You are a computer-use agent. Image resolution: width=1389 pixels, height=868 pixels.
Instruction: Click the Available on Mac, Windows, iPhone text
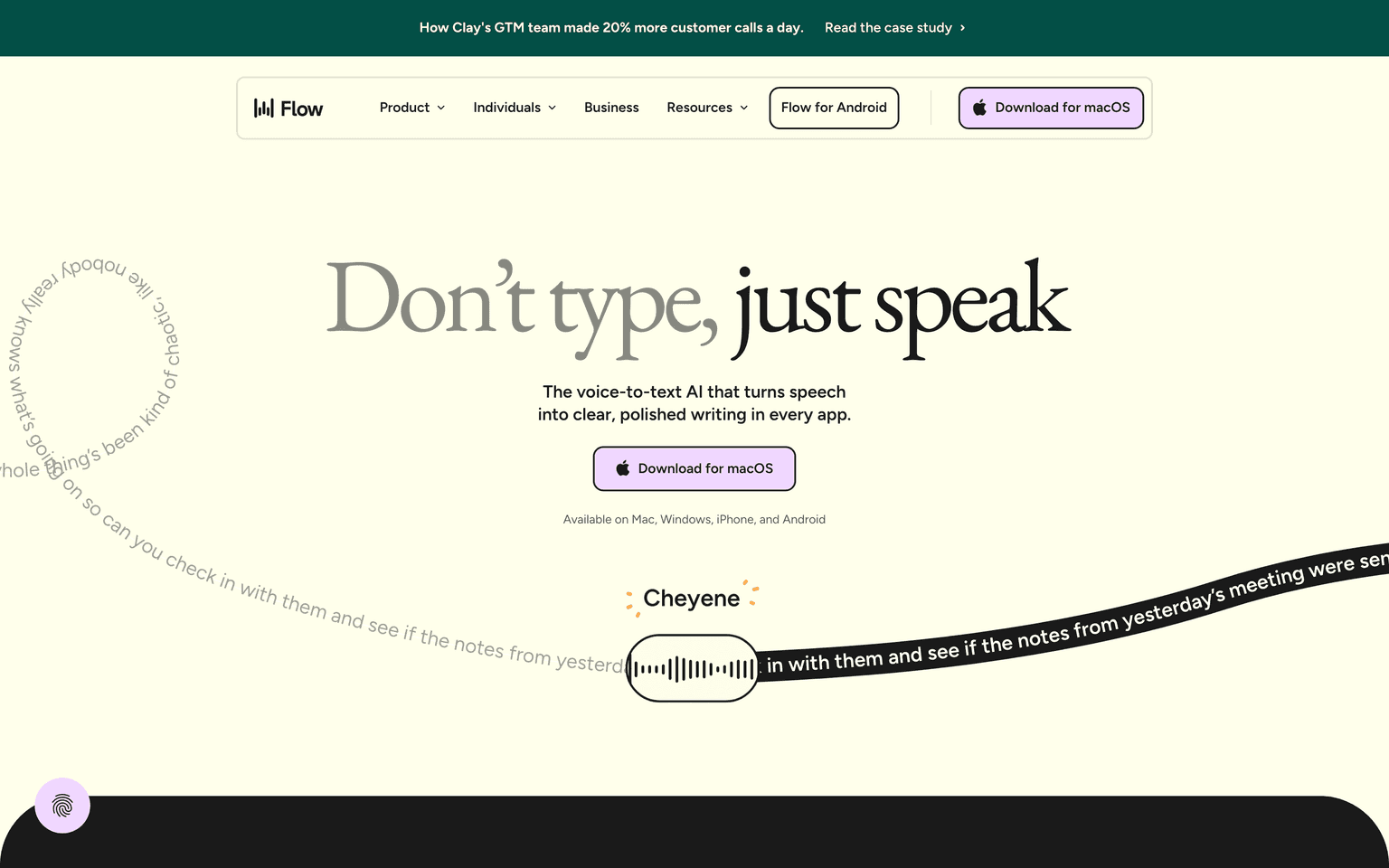pos(694,520)
